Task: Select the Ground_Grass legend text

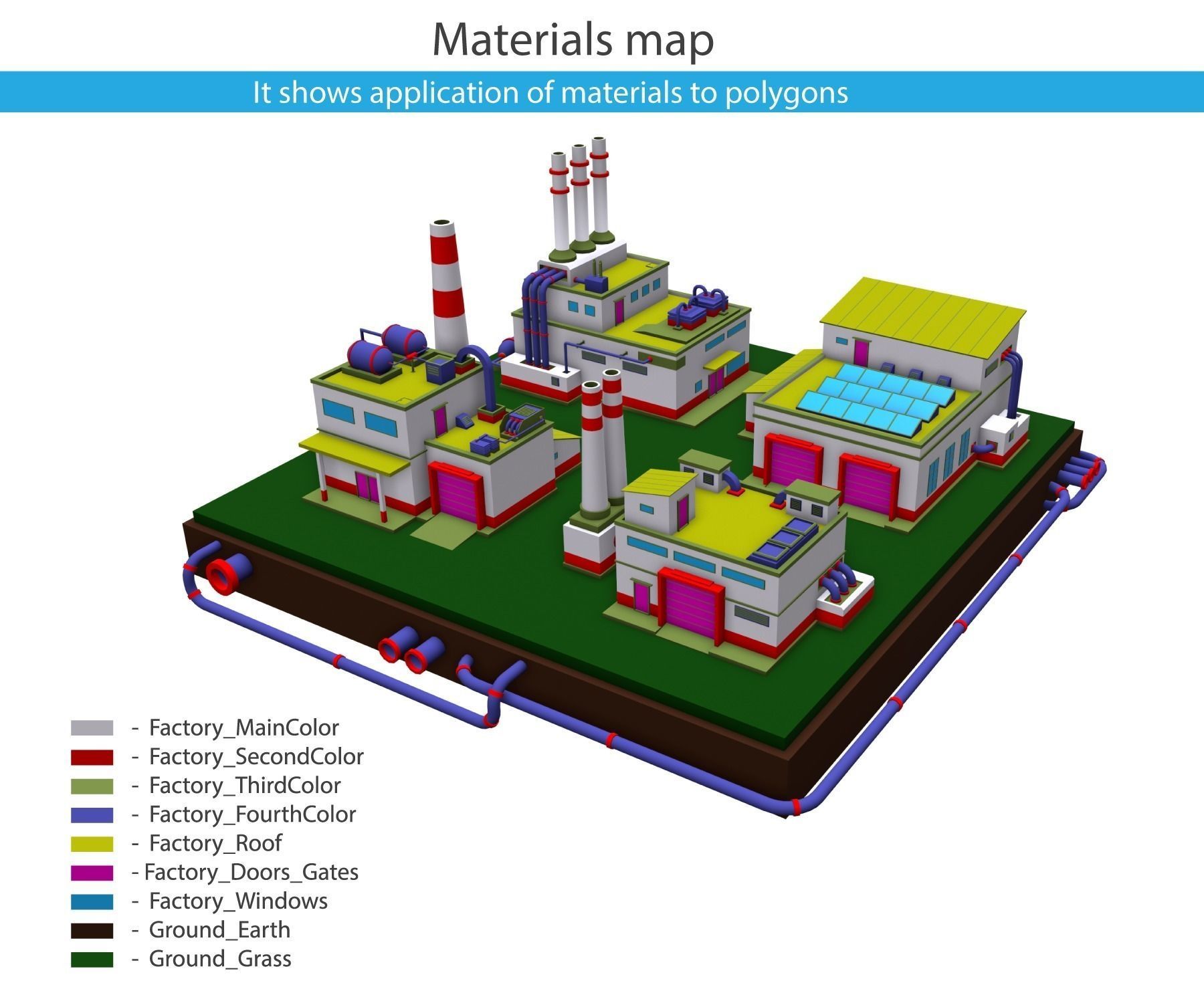Action: (x=221, y=958)
